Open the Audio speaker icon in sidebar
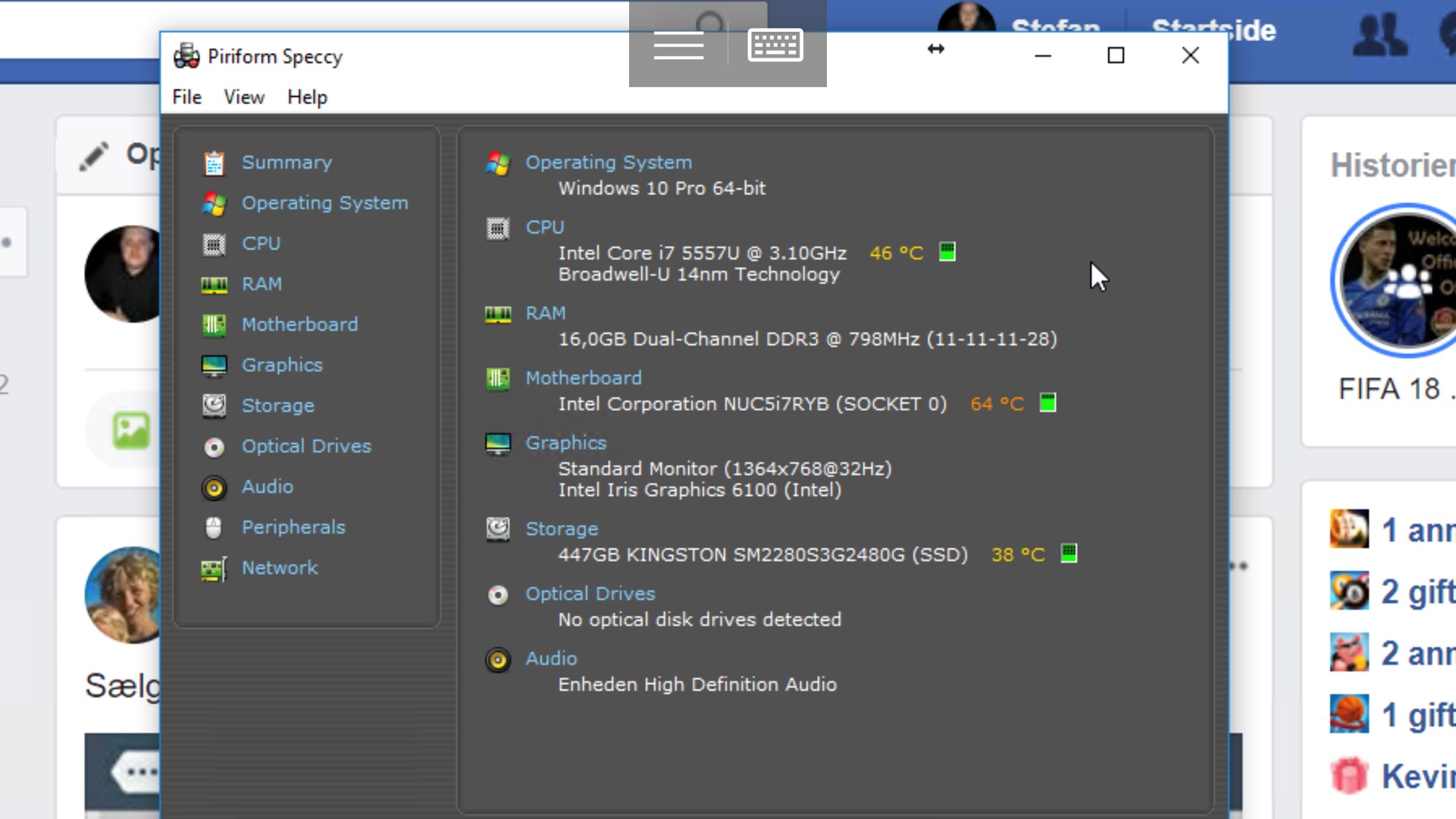Image resolution: width=1456 pixels, height=819 pixels. click(x=214, y=487)
